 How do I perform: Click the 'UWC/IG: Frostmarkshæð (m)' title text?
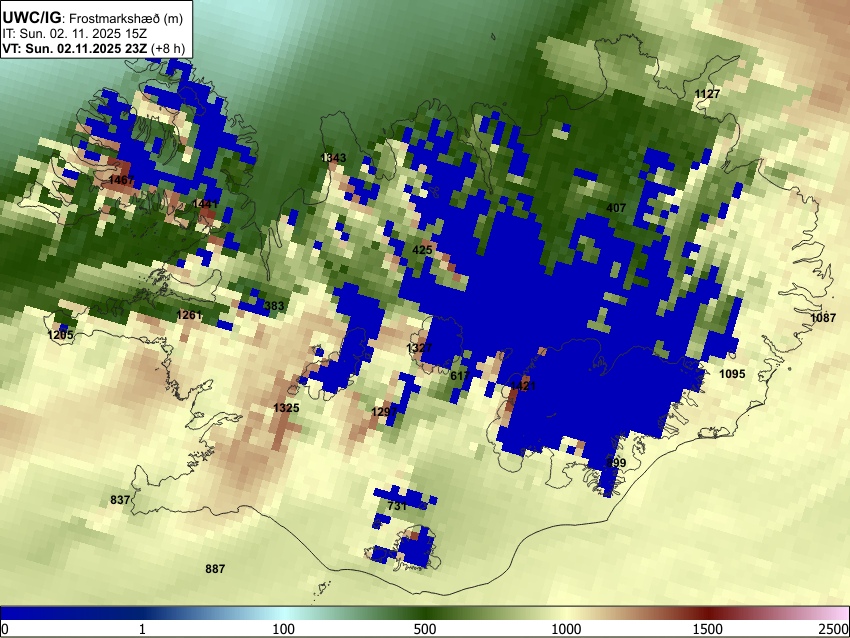tap(93, 18)
